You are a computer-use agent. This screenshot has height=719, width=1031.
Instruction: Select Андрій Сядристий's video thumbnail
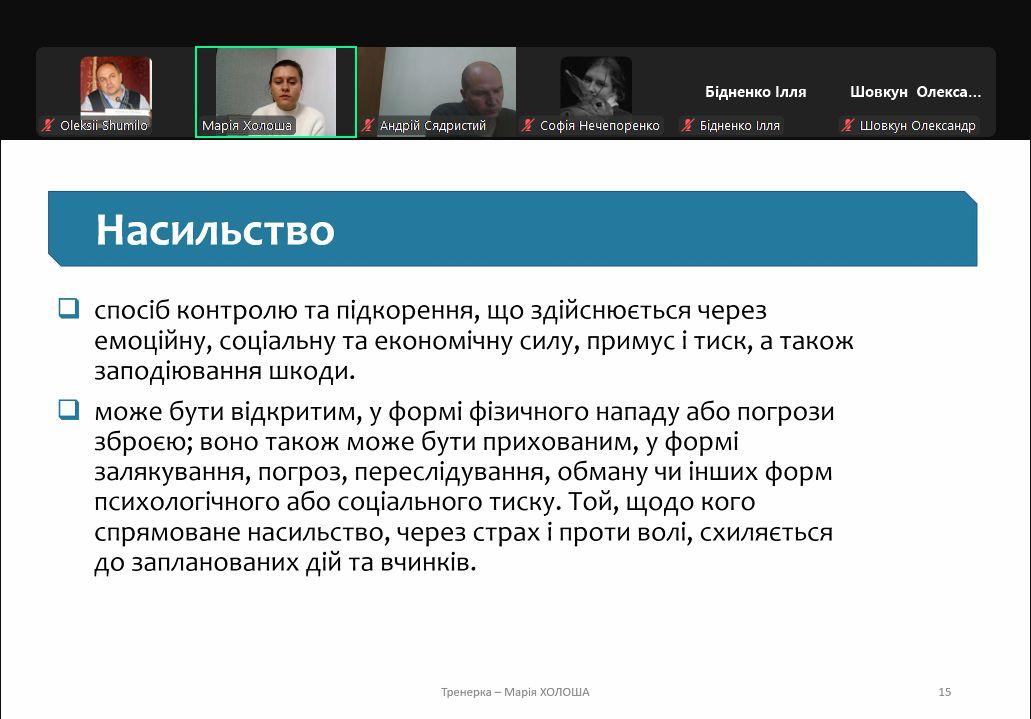(x=437, y=91)
